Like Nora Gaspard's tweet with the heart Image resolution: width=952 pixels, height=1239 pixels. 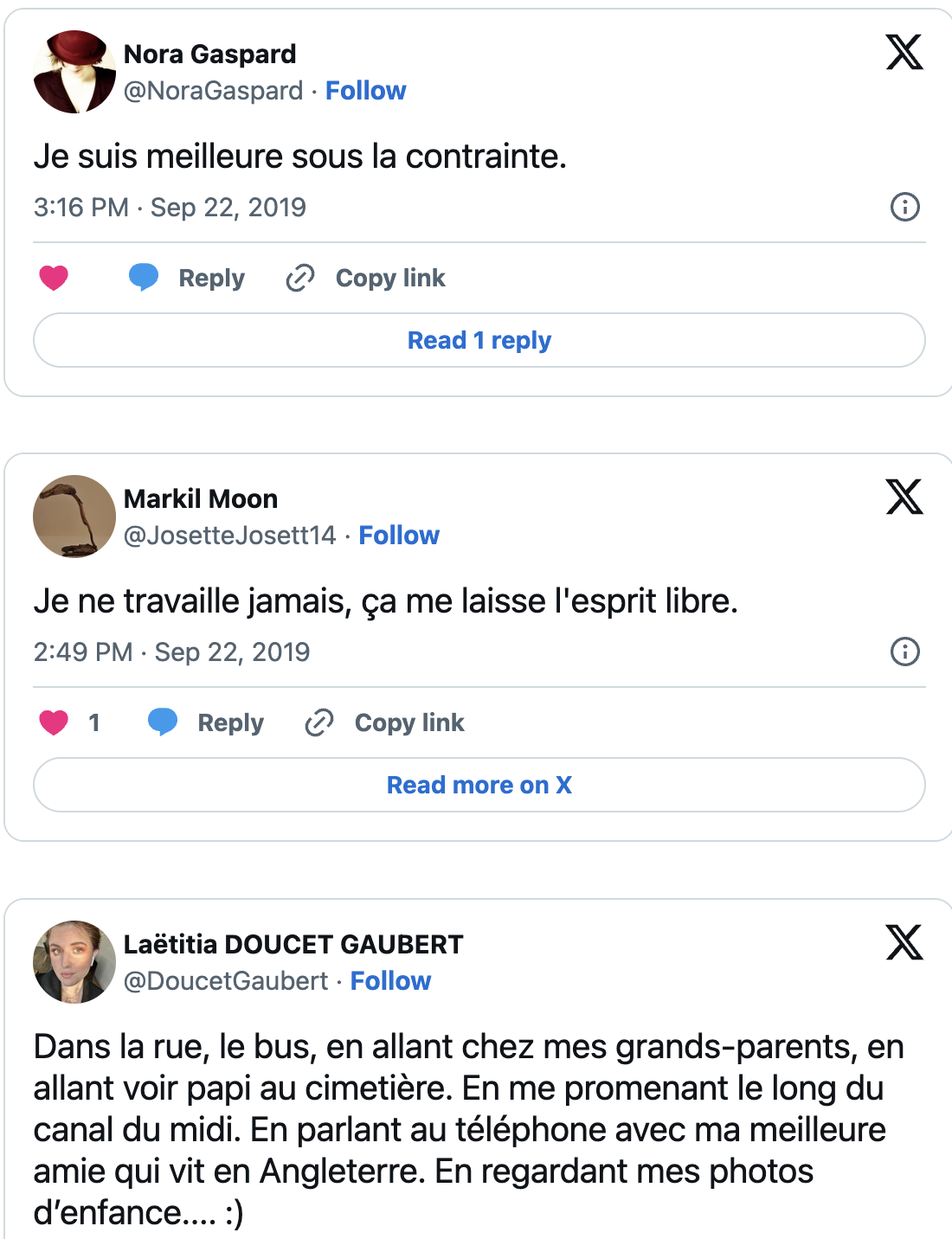click(x=54, y=278)
